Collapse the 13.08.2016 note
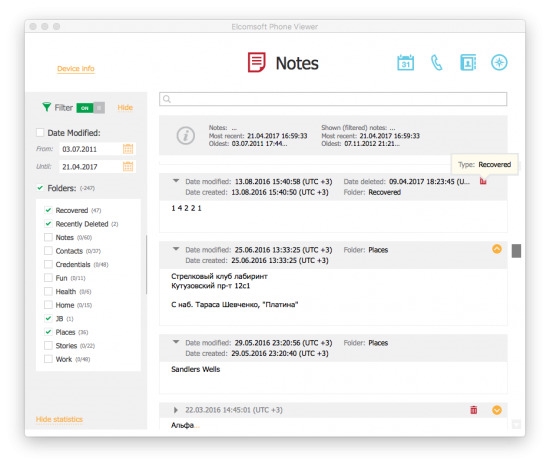 [x=176, y=181]
